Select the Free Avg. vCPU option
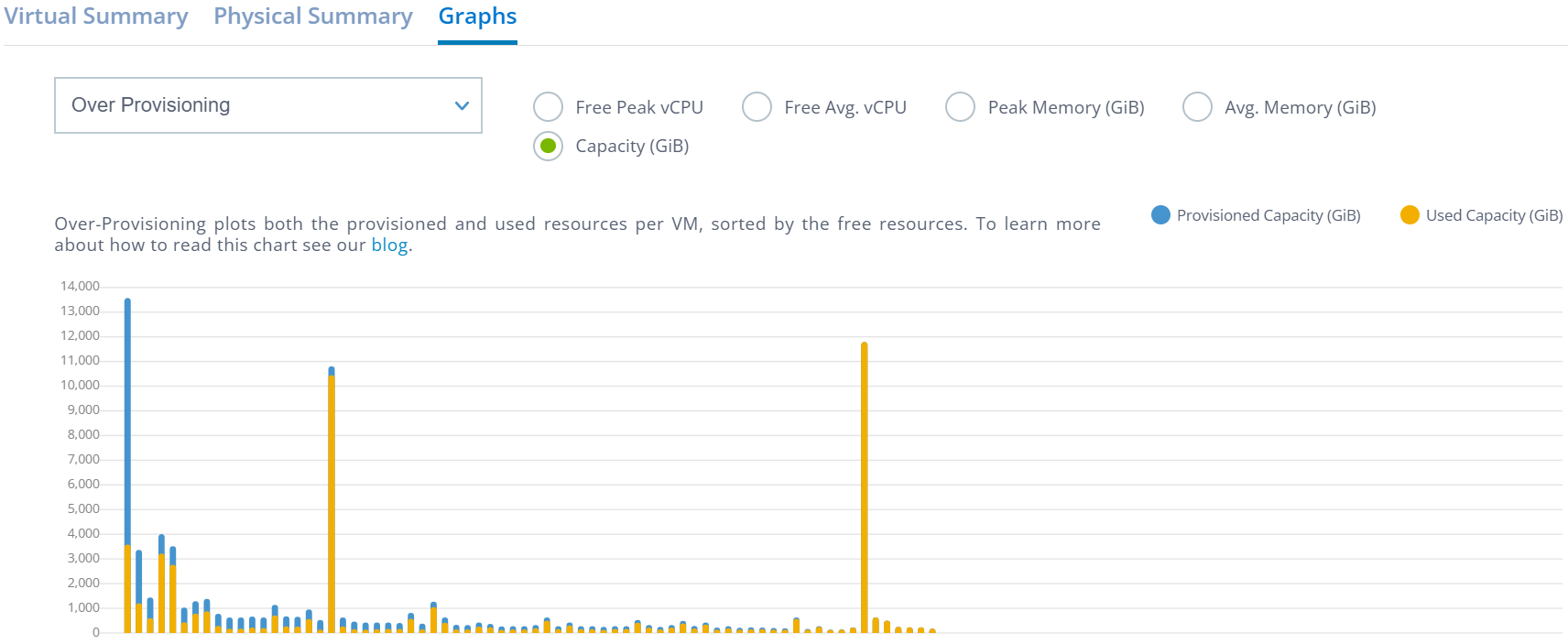1568x644 pixels. coord(757,106)
